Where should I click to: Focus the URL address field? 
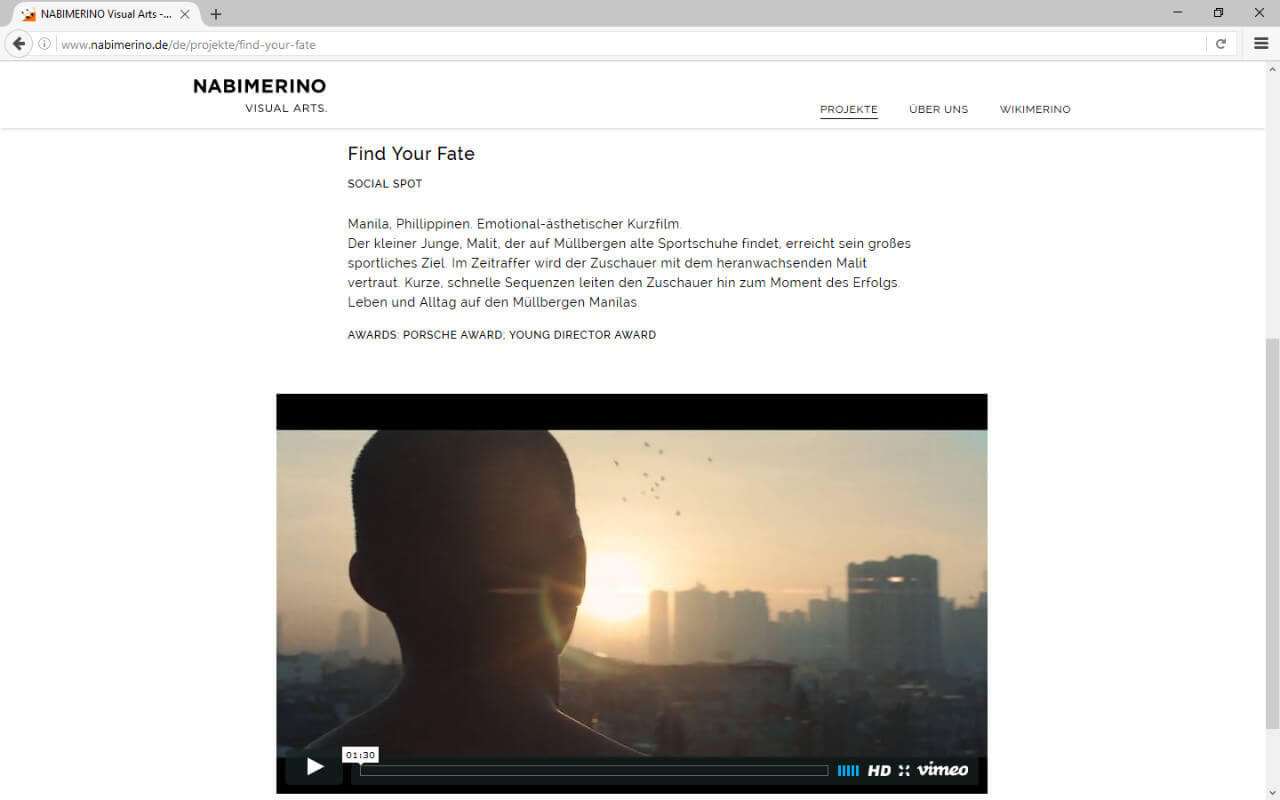click(x=630, y=44)
